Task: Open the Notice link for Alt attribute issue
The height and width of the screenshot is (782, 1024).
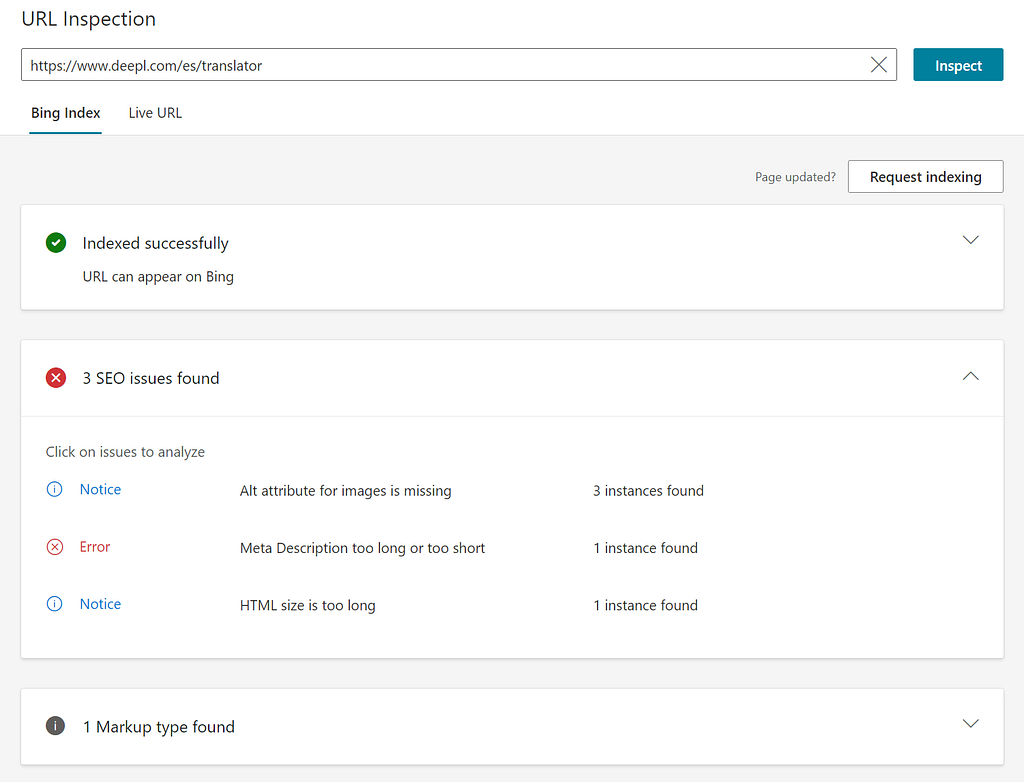Action: (x=100, y=489)
